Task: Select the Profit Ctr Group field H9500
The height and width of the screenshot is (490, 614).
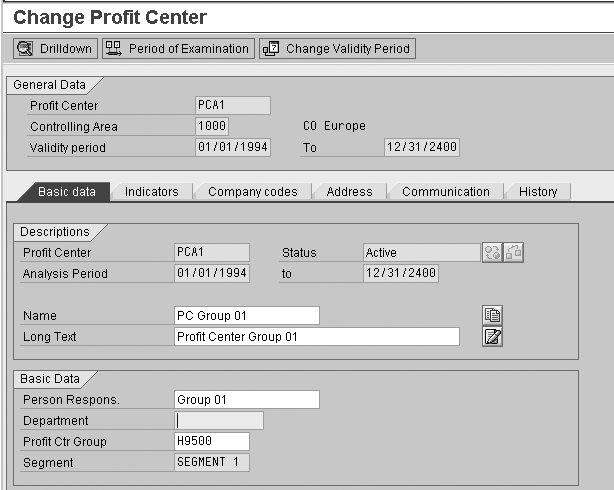Action: pyautogui.click(x=211, y=442)
